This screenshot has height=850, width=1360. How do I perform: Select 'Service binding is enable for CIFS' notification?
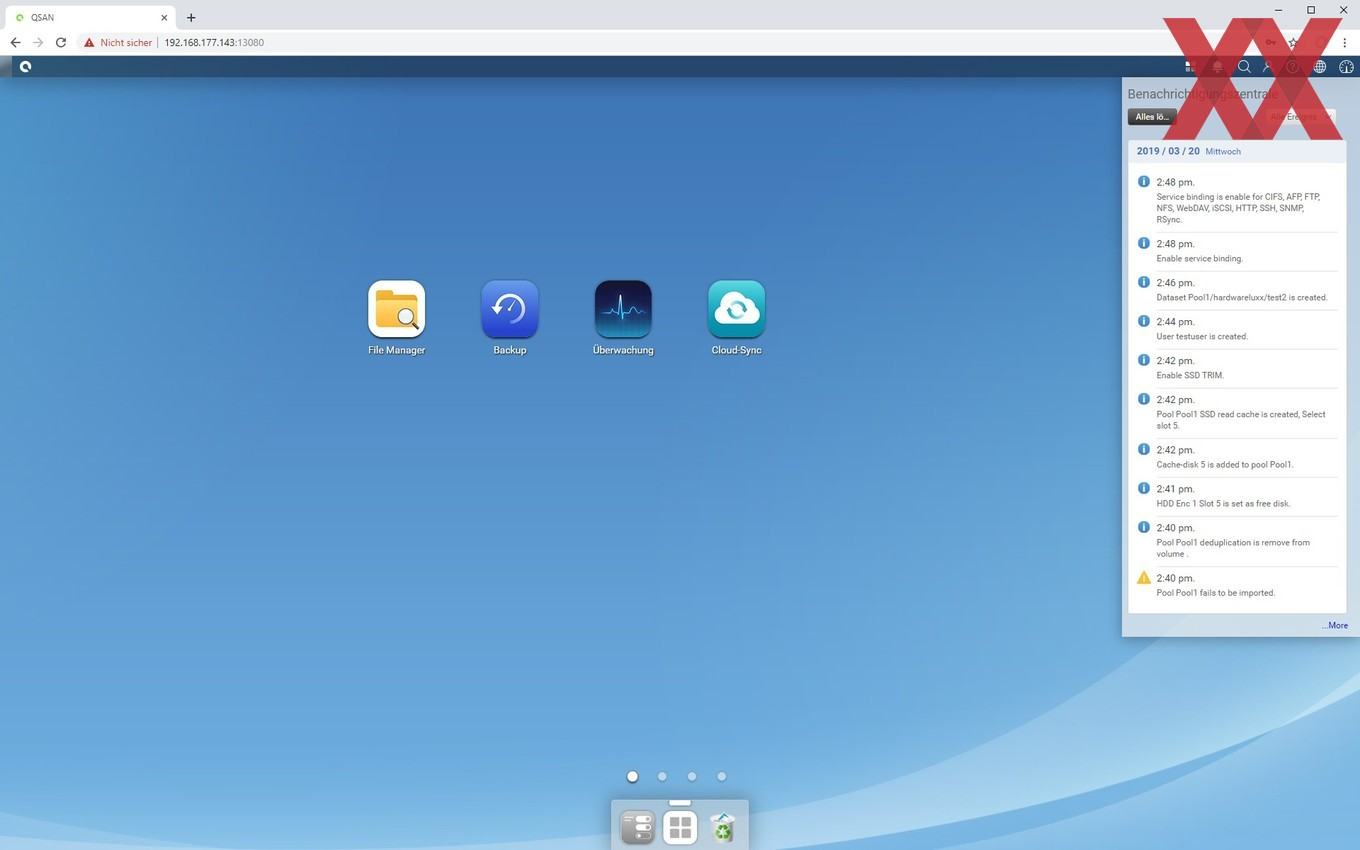1238,200
